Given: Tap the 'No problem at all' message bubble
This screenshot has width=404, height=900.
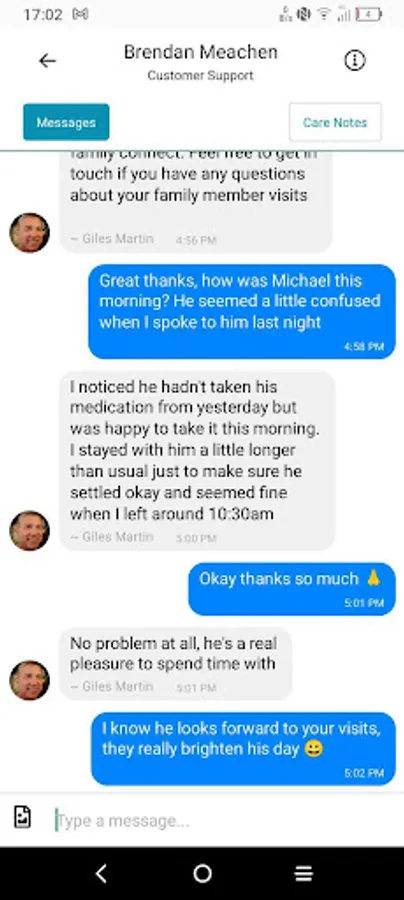Looking at the screenshot, I should pyautogui.click(x=176, y=663).
